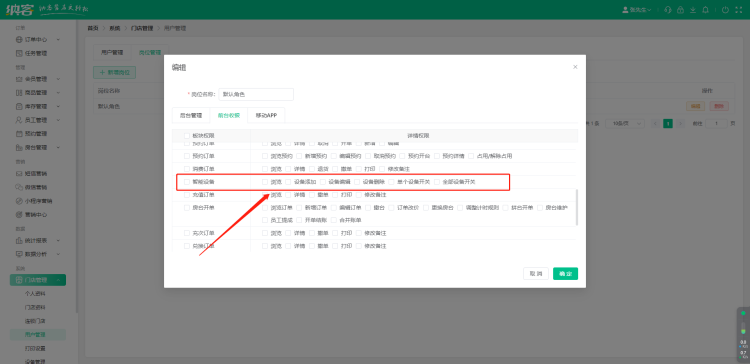750x364 pixels.
Task: Check 合并账单 permission checkbox
Action: (334, 220)
